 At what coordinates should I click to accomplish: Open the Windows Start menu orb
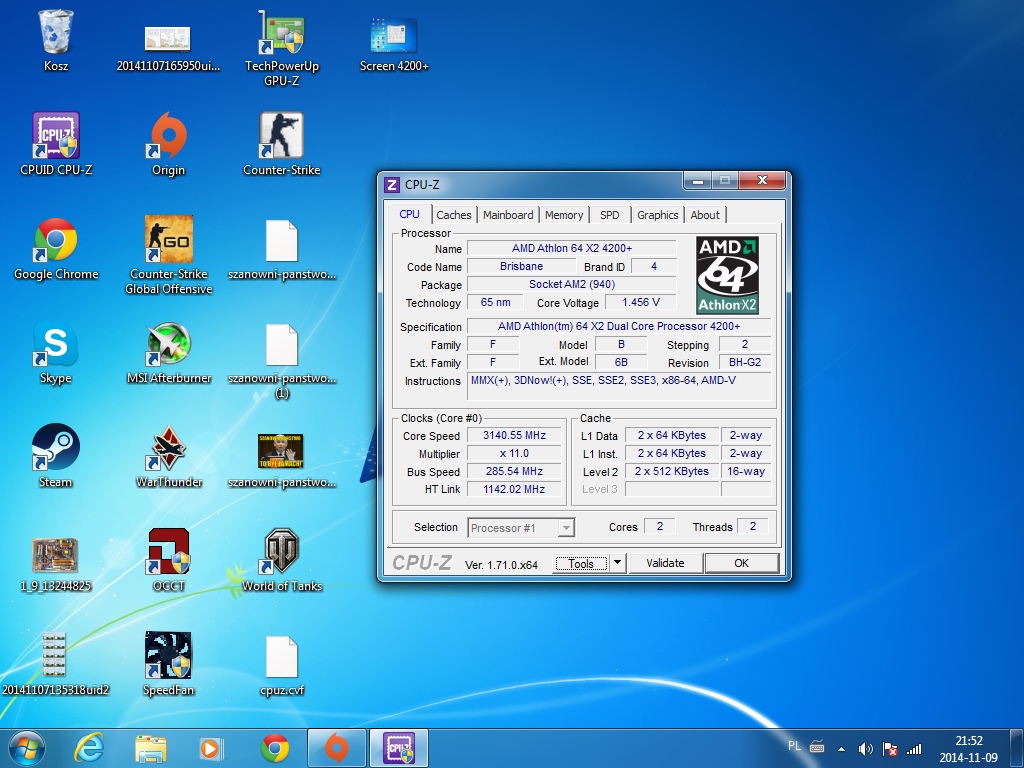pos(27,748)
